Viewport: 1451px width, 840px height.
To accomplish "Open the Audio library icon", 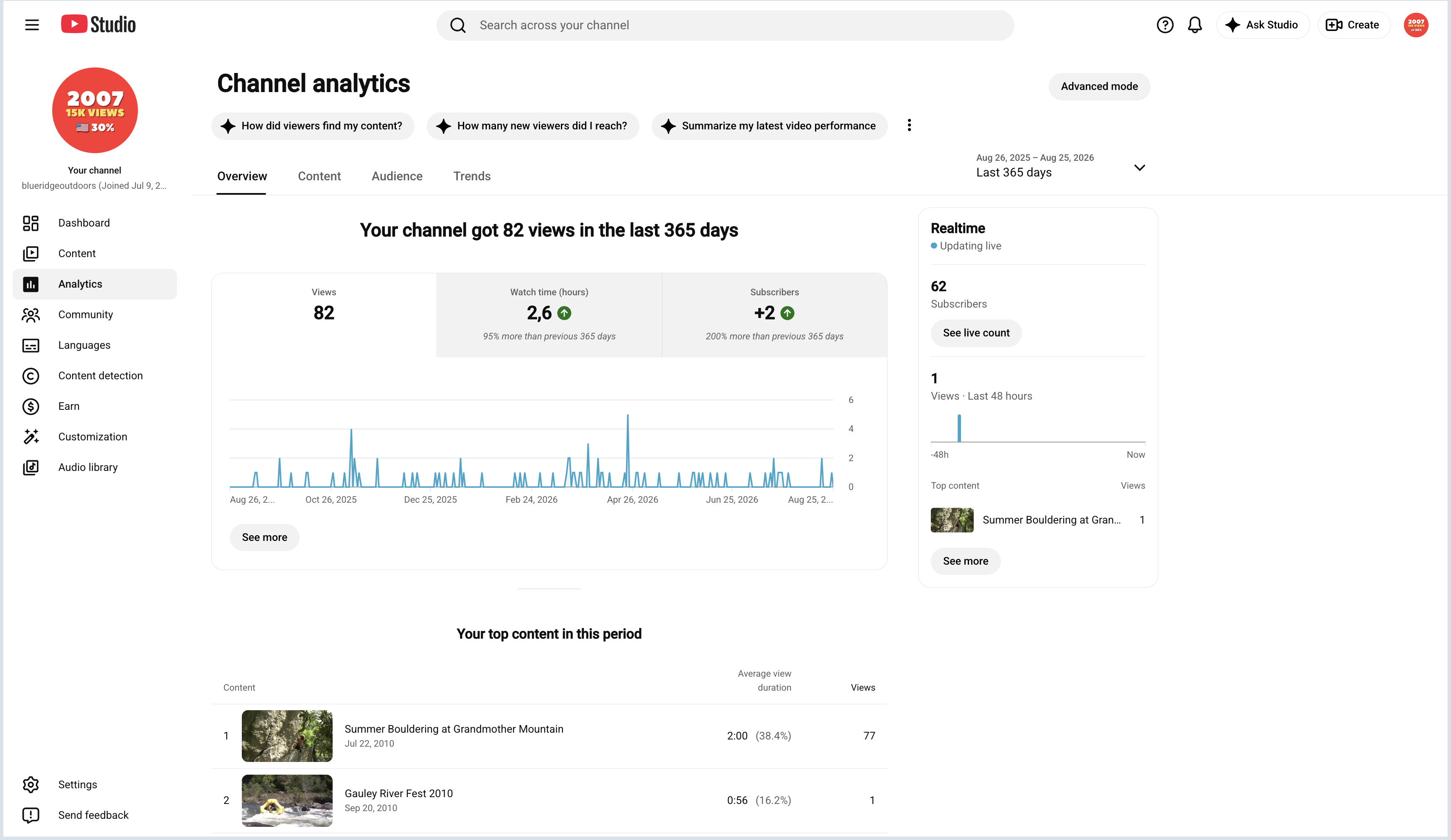I will point(31,468).
